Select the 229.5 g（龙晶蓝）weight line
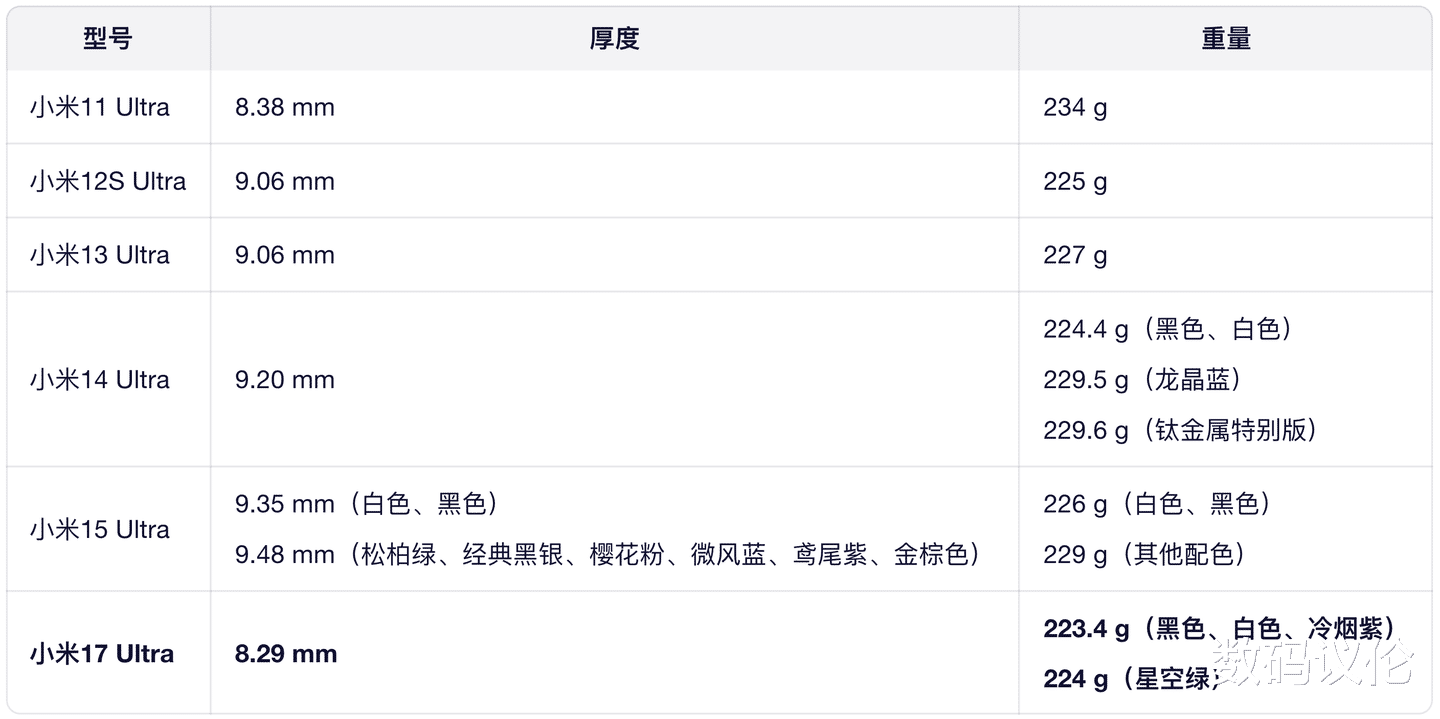1440x719 pixels. click(x=1143, y=379)
